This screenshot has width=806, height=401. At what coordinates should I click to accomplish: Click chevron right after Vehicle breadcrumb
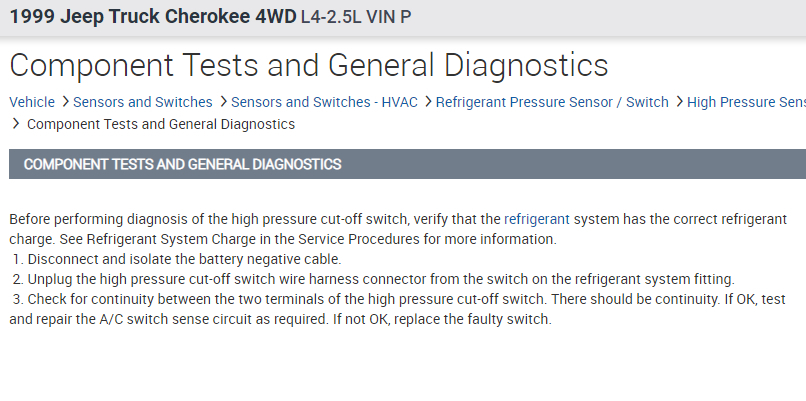pyautogui.click(x=65, y=102)
